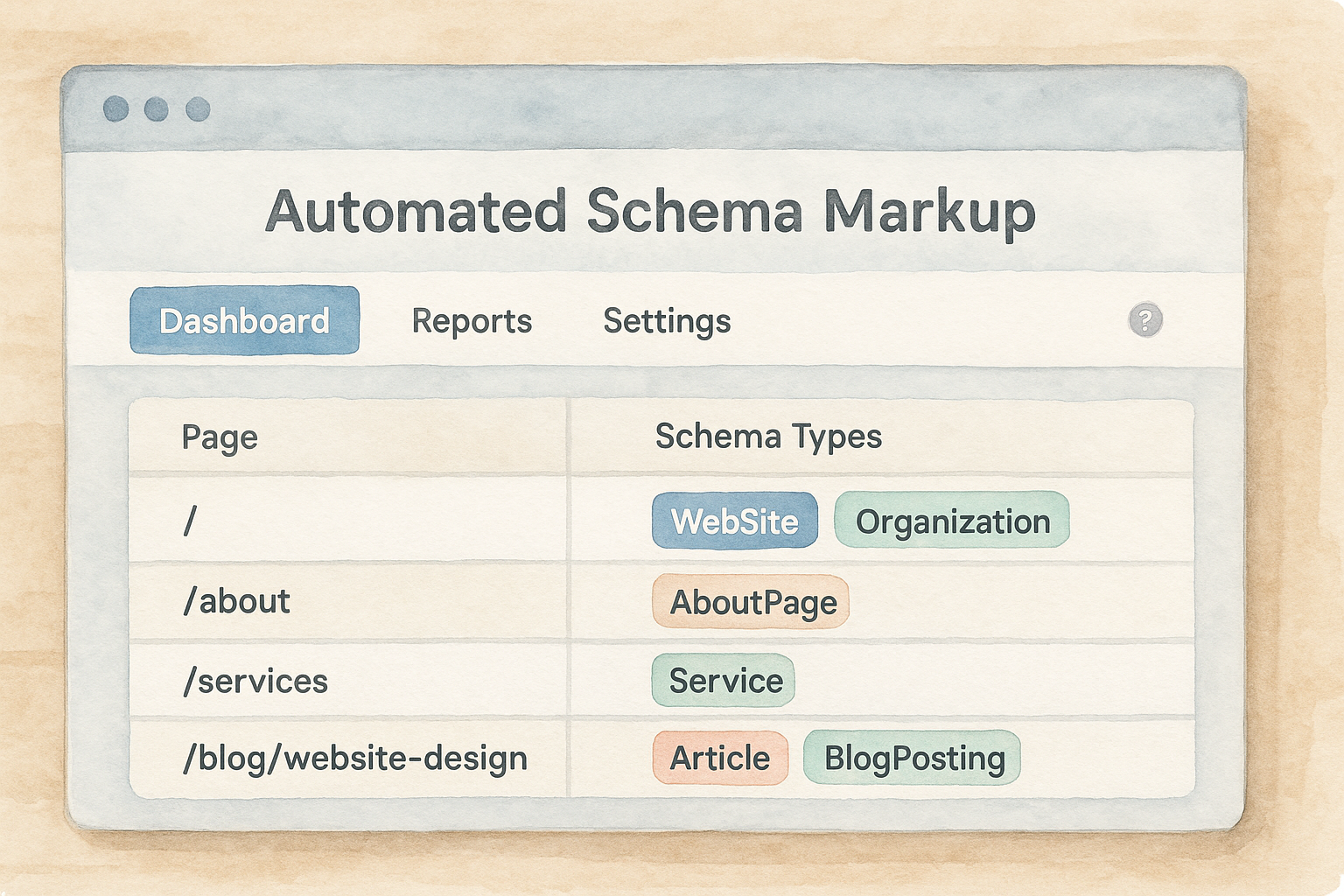1344x896 pixels.
Task: Switch to the Dashboard tab
Action: (244, 321)
